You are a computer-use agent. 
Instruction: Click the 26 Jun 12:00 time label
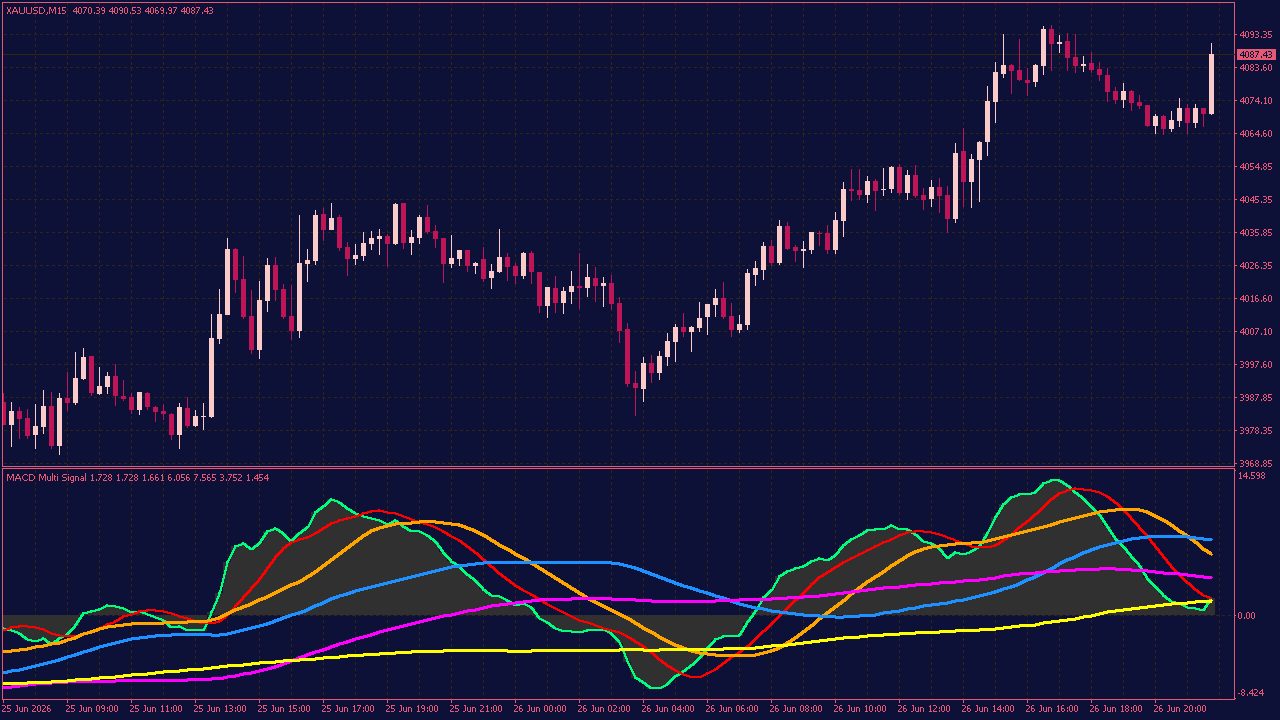923,708
